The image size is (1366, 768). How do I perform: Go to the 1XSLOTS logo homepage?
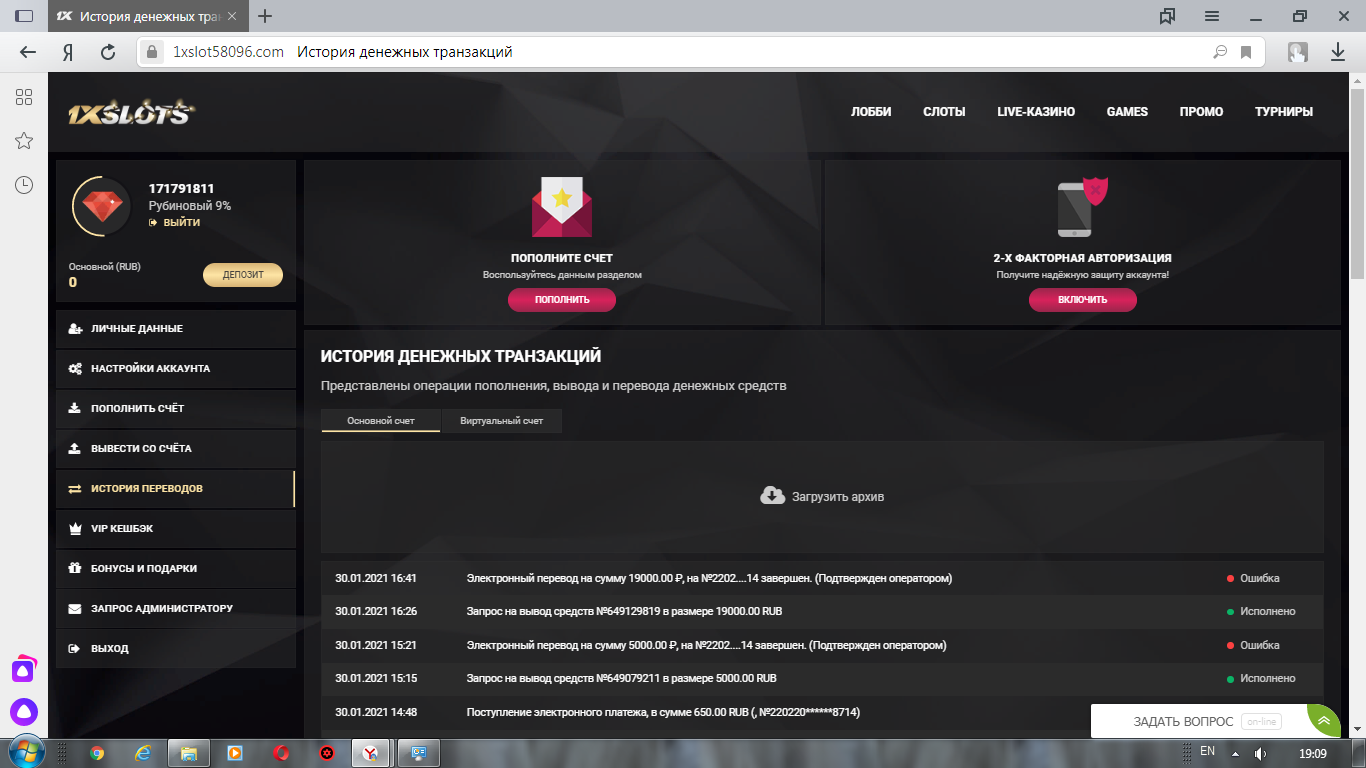point(131,113)
